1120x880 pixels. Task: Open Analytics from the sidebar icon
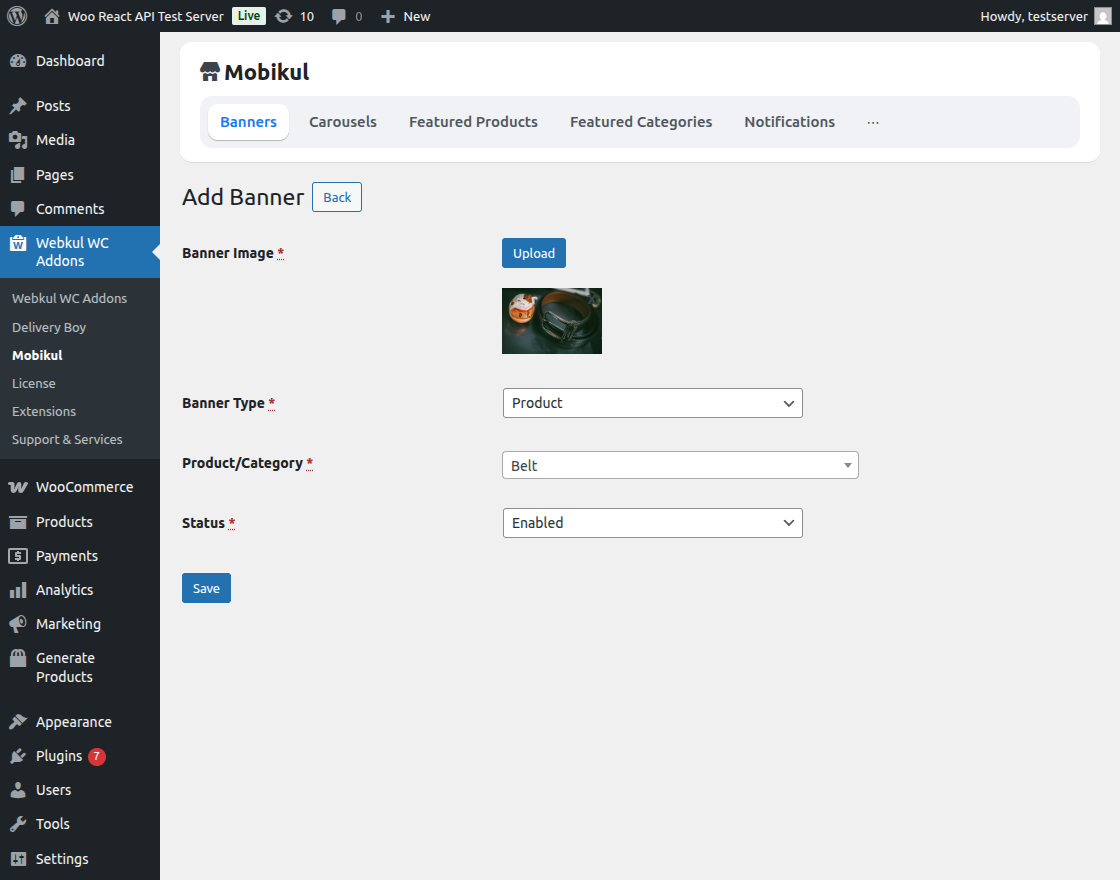(20, 590)
